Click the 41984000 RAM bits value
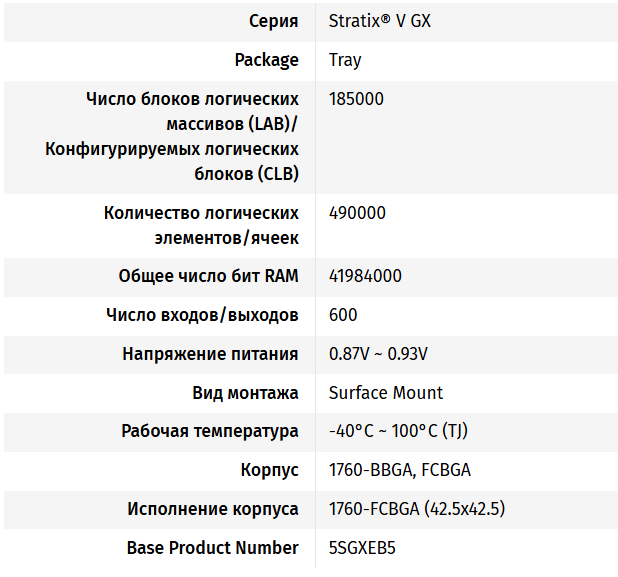Viewport: 618px width, 577px height. (x=365, y=276)
